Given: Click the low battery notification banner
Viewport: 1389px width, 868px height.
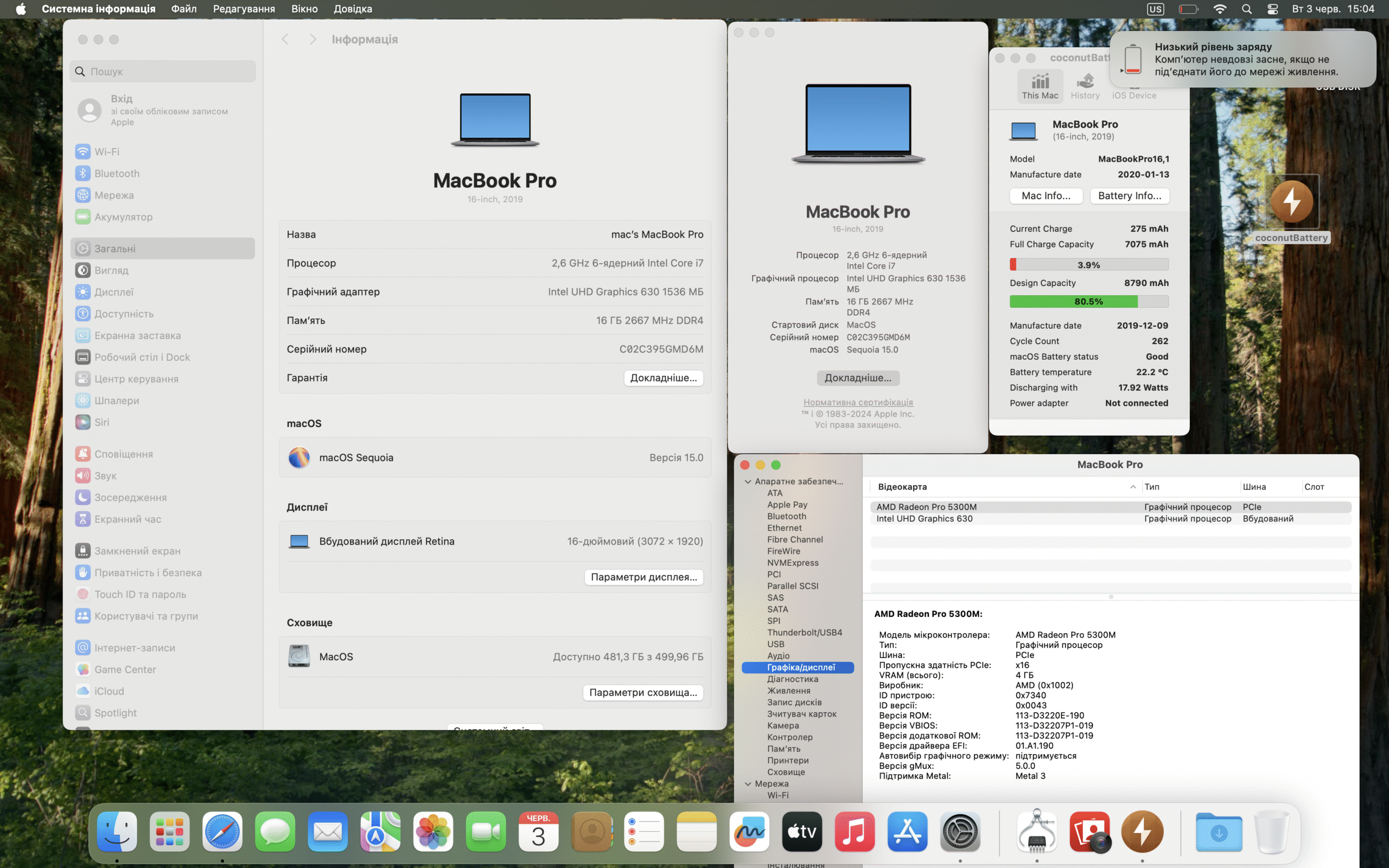Looking at the screenshot, I should 1243,59.
